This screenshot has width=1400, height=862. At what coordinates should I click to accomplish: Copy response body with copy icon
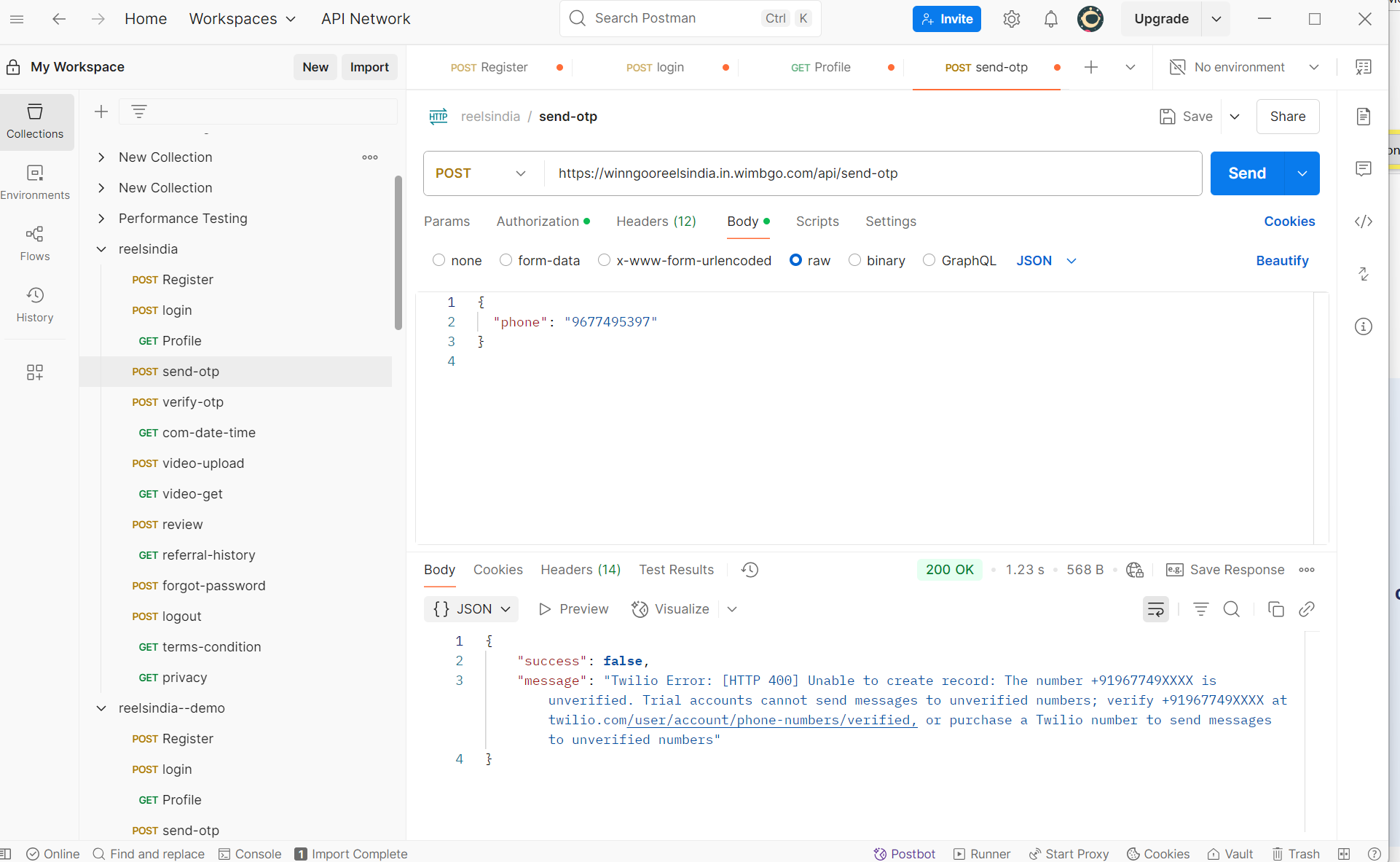[1275, 609]
